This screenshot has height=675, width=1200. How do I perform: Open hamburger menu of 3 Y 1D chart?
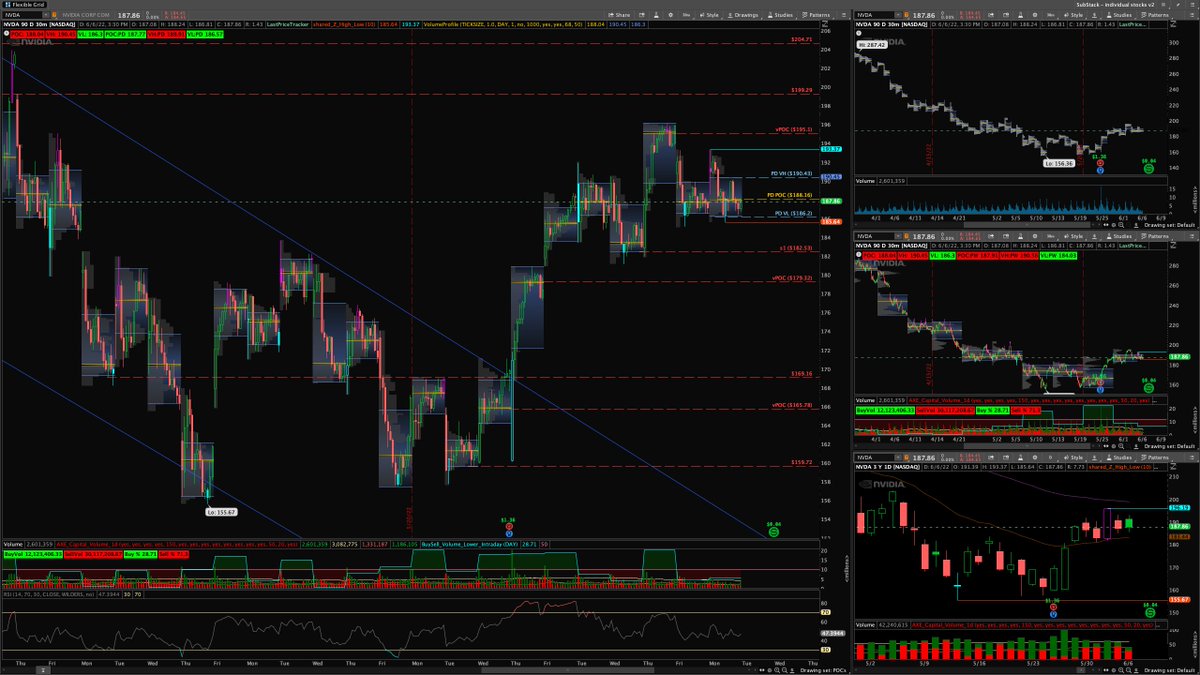click(1192, 458)
